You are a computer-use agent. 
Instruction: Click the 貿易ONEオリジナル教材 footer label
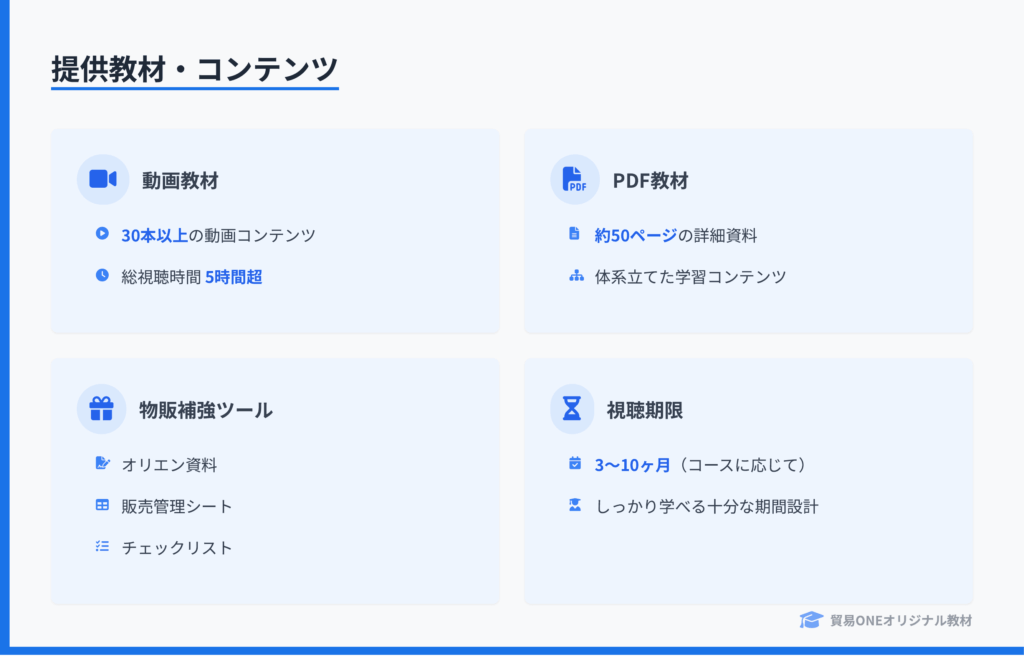pyautogui.click(x=901, y=621)
